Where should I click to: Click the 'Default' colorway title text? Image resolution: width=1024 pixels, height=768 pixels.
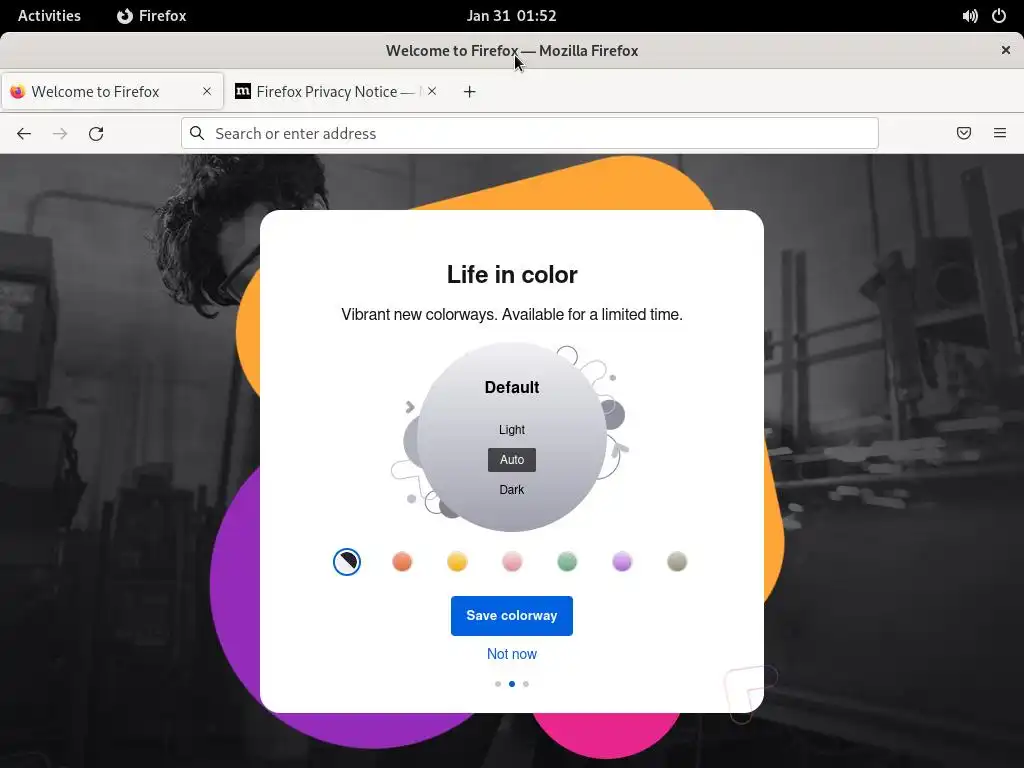click(x=512, y=387)
